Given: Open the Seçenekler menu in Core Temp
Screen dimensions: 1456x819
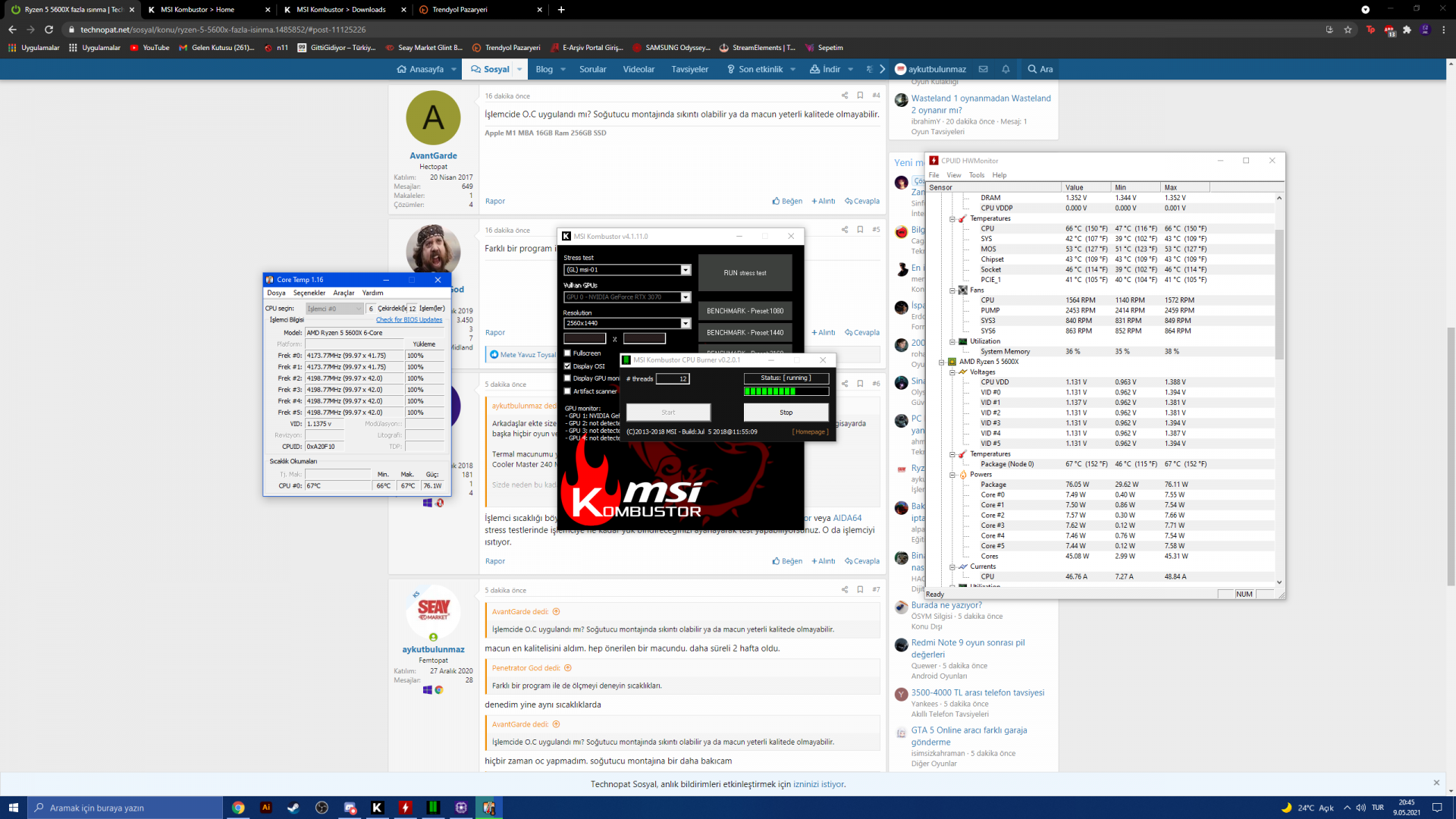Looking at the screenshot, I should tap(309, 293).
